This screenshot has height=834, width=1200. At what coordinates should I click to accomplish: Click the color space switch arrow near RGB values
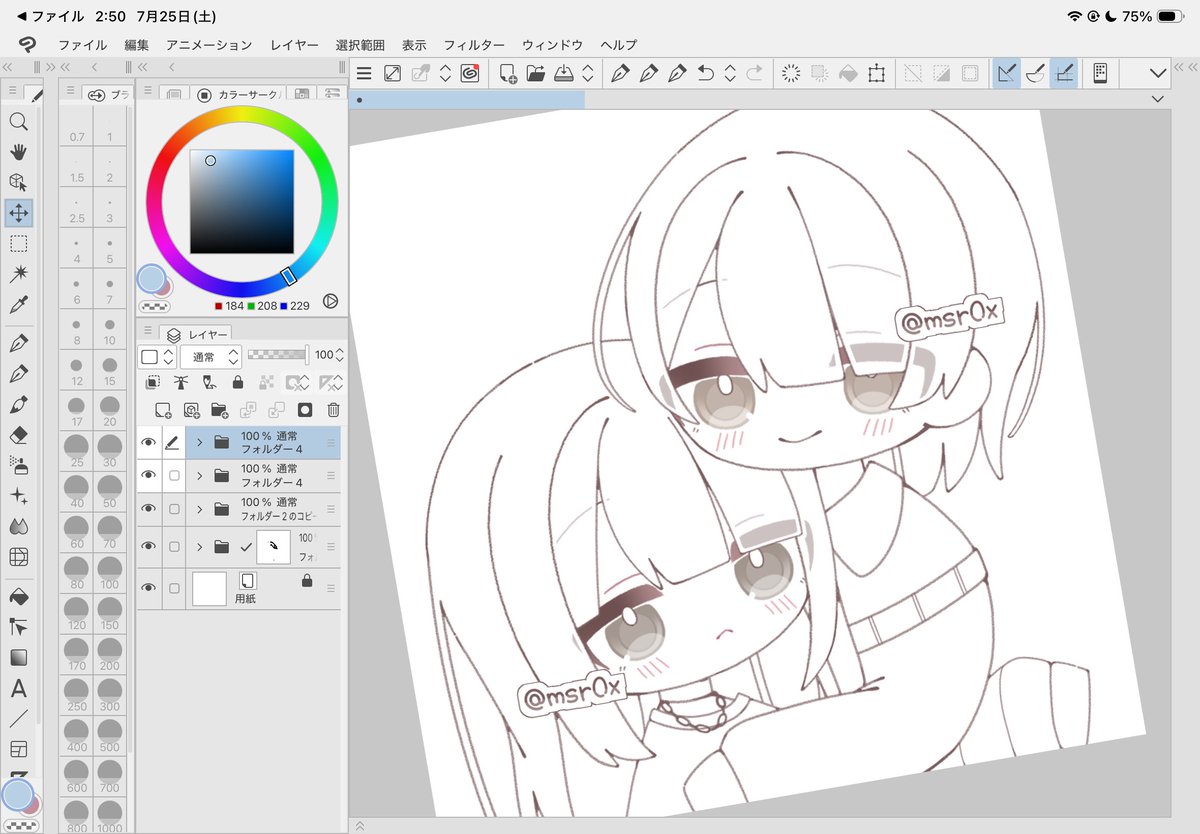pyautogui.click(x=330, y=301)
